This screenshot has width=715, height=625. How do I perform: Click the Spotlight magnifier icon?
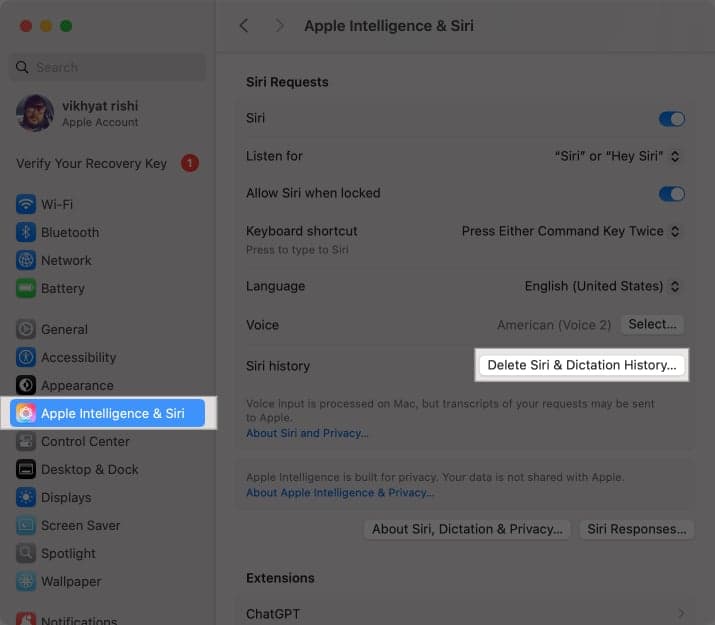click(26, 553)
